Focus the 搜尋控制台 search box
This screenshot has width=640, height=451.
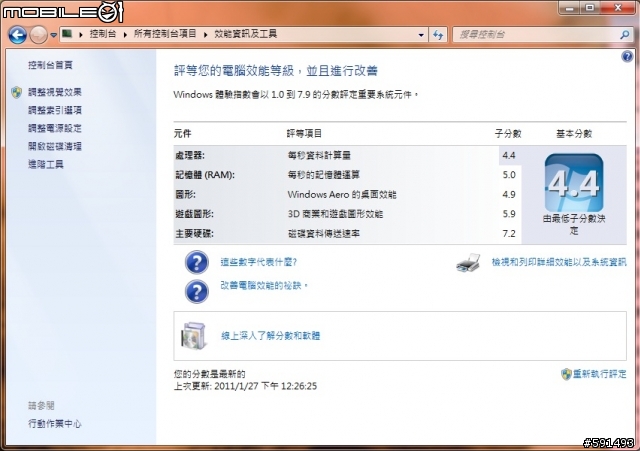click(537, 35)
